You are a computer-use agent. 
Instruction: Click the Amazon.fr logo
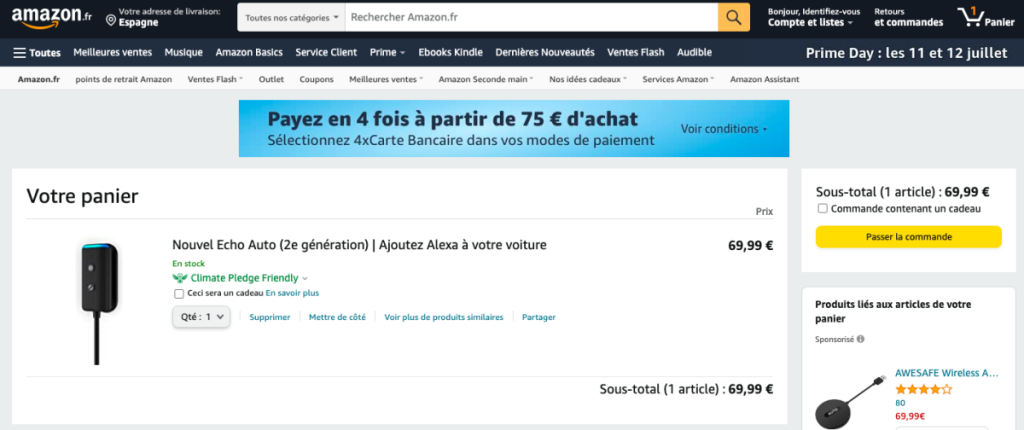tap(52, 18)
